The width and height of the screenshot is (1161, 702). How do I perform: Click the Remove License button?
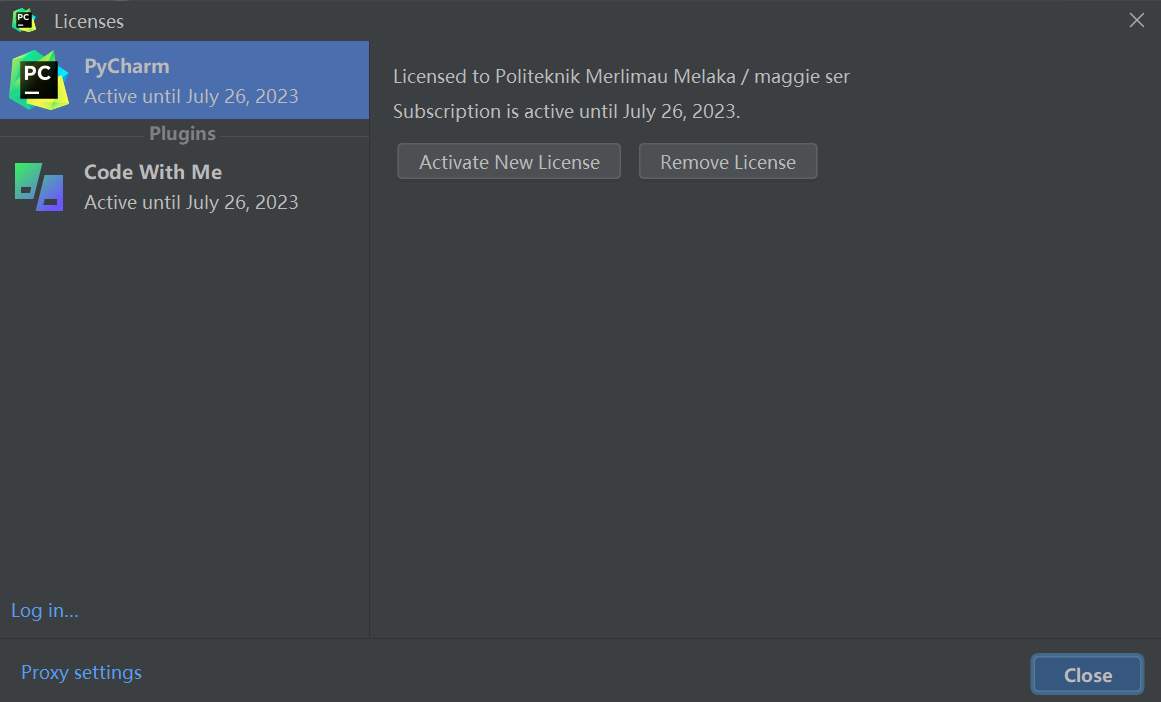pos(728,161)
